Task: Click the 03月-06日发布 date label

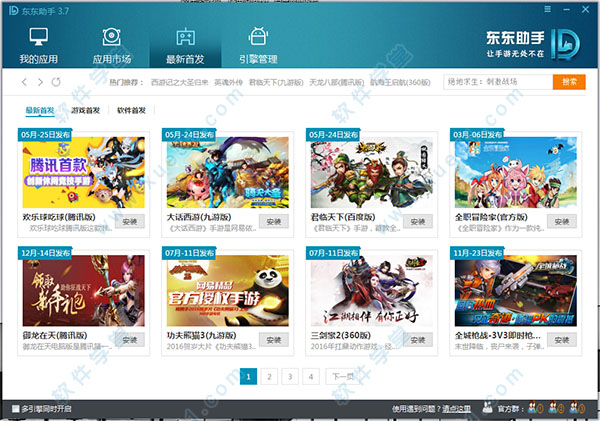Action: coord(477,135)
